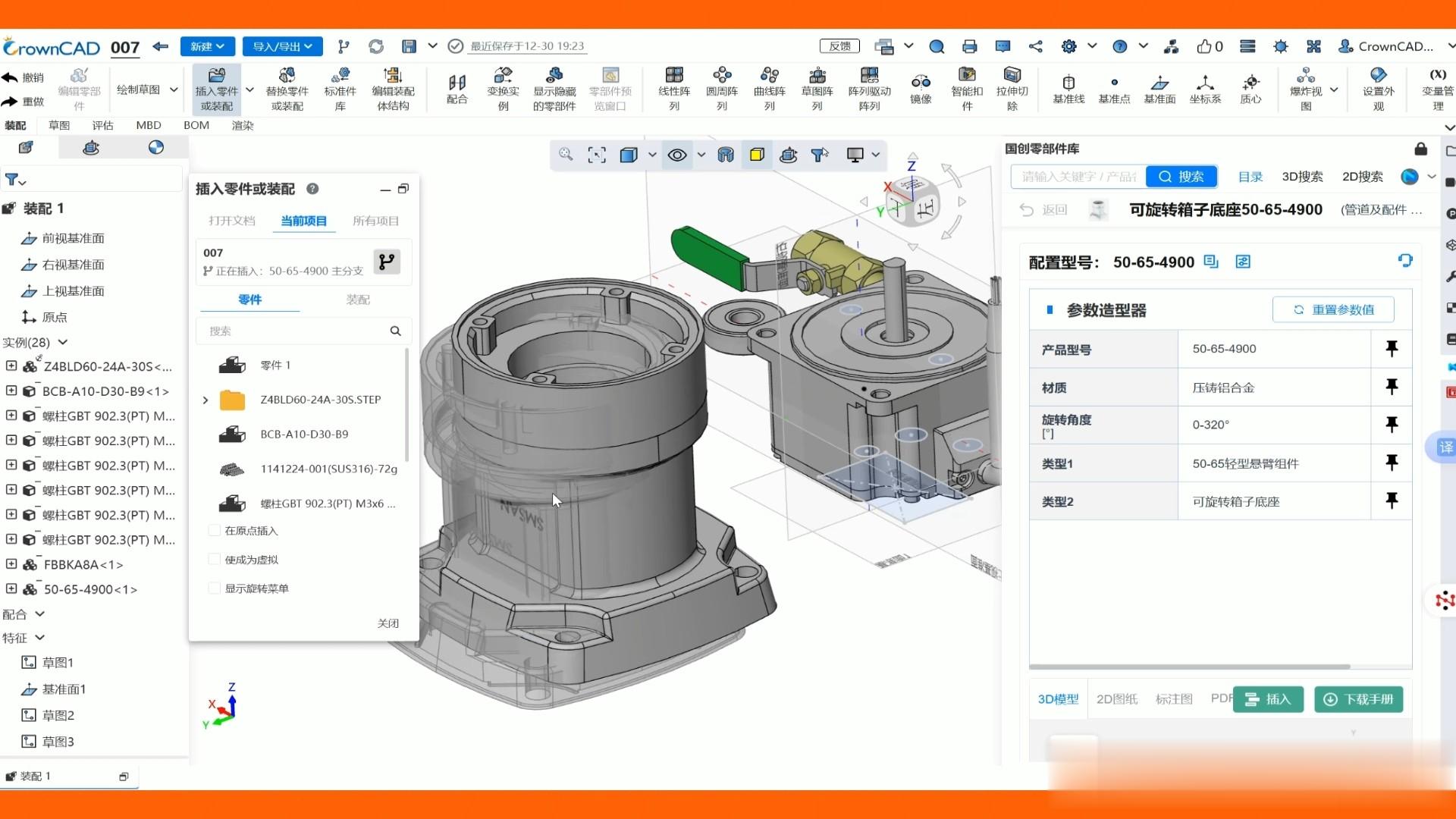The width and height of the screenshot is (1456, 819).
Task: Click the 爆炸视图 exploded view icon
Action: pos(1305,76)
